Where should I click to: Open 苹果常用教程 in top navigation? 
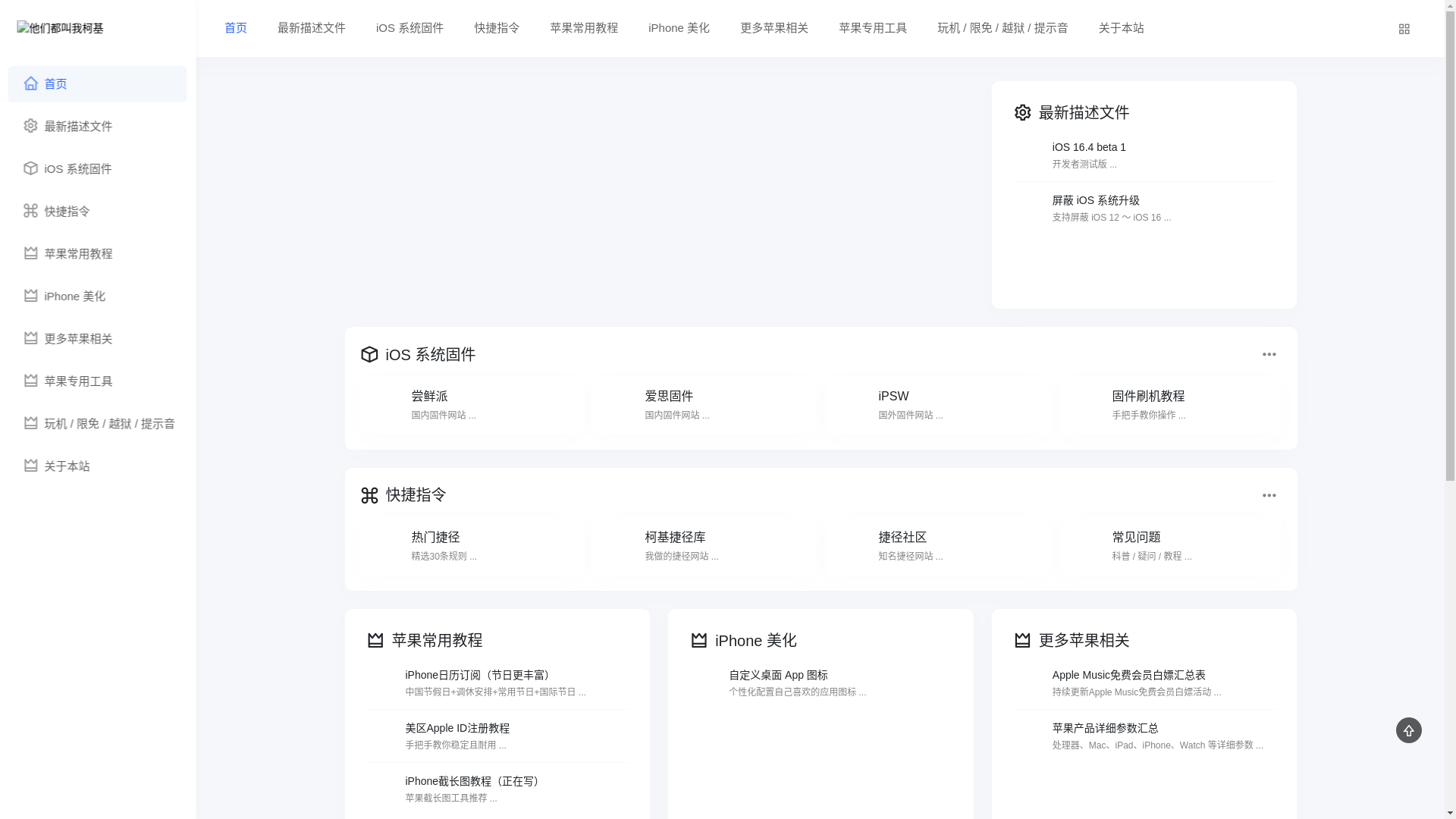pyautogui.click(x=584, y=28)
